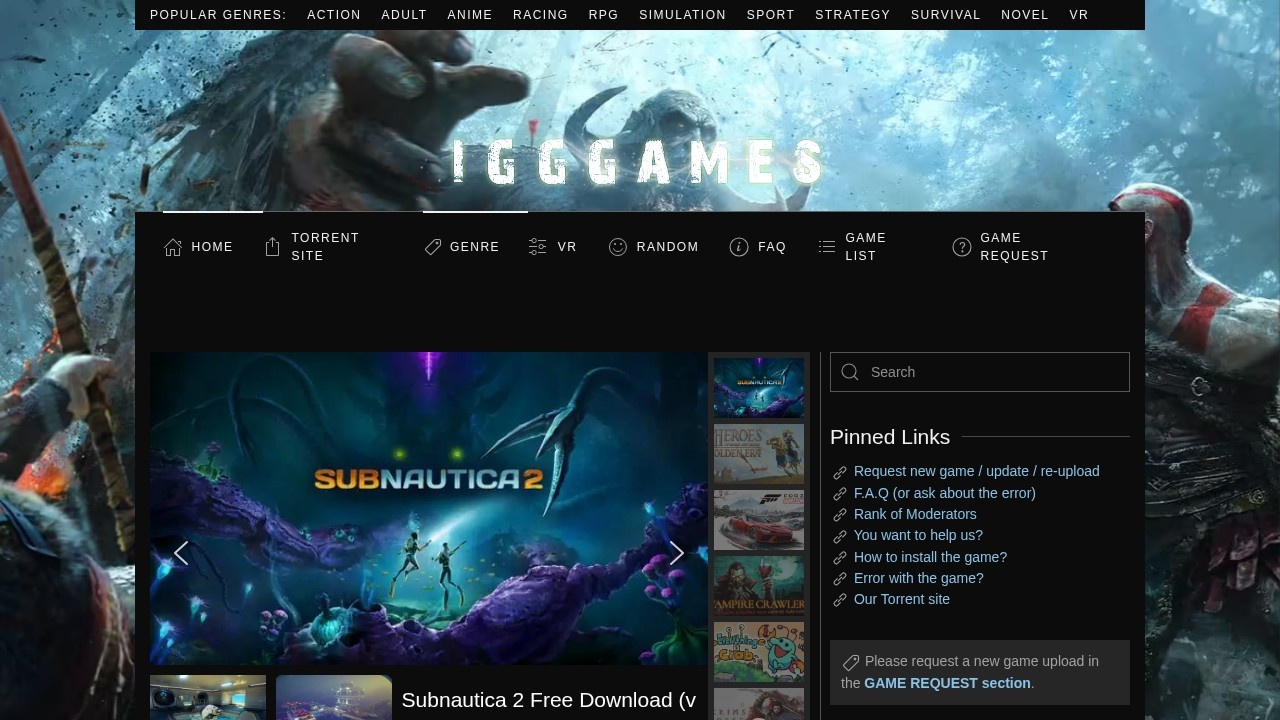This screenshot has height=720, width=1280.
Task: Click link icon beside Error with the game
Action: (840, 579)
